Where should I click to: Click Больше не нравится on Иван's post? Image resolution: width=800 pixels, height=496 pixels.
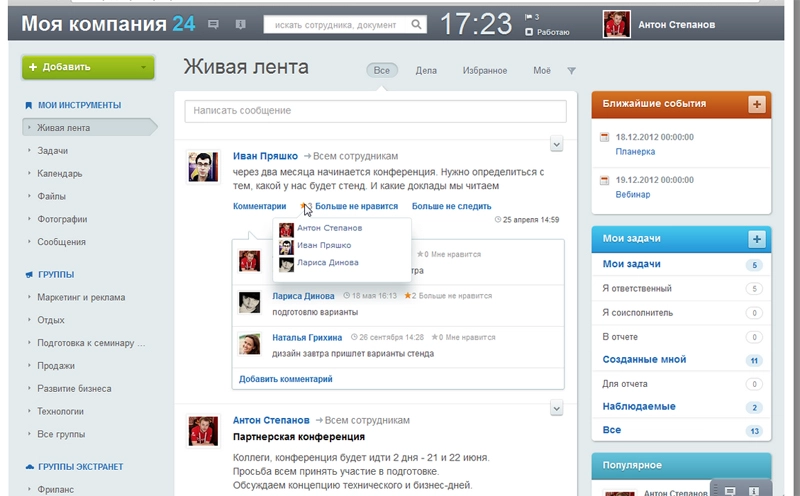(x=357, y=206)
